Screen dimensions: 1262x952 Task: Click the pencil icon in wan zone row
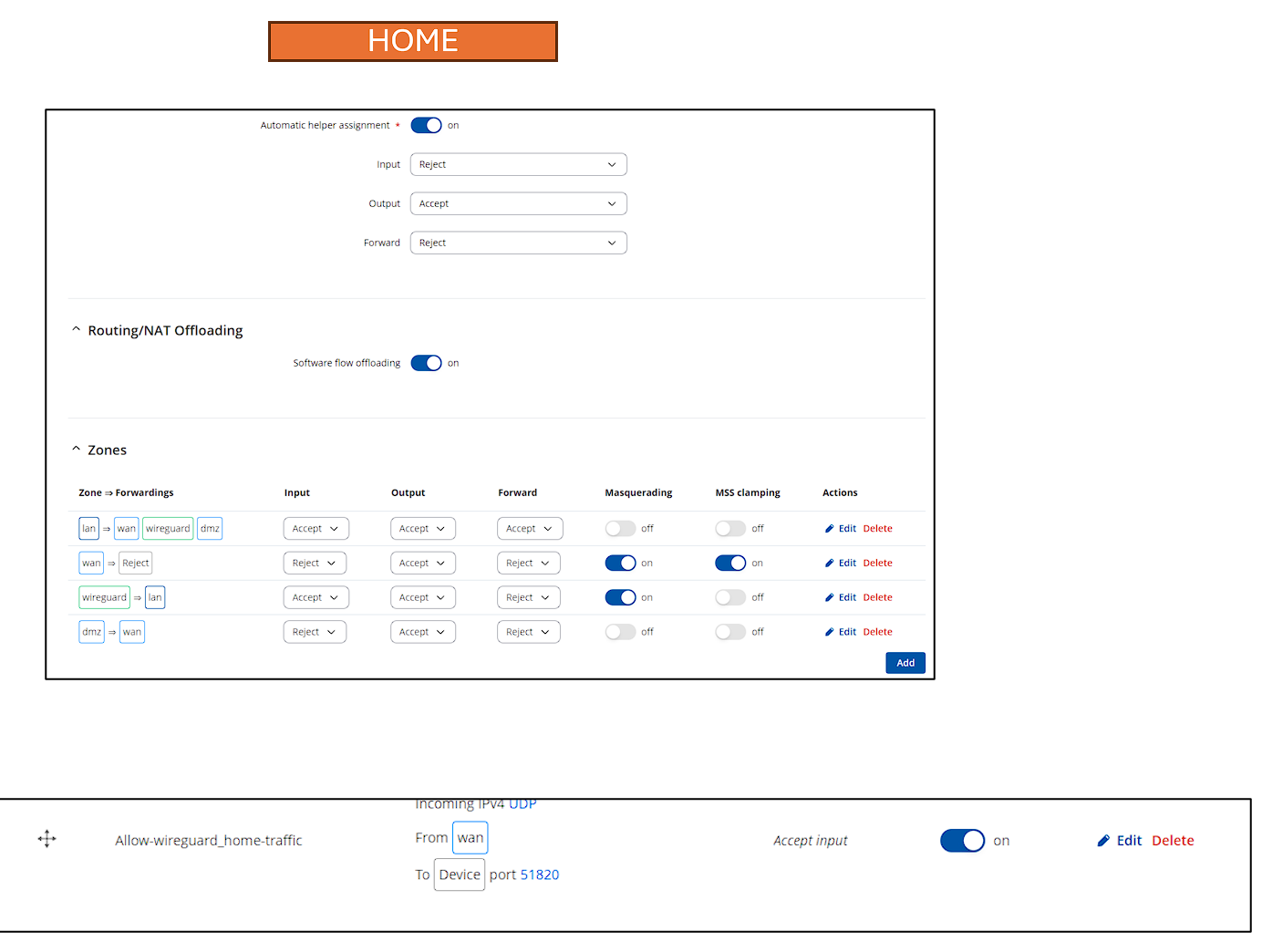(830, 564)
